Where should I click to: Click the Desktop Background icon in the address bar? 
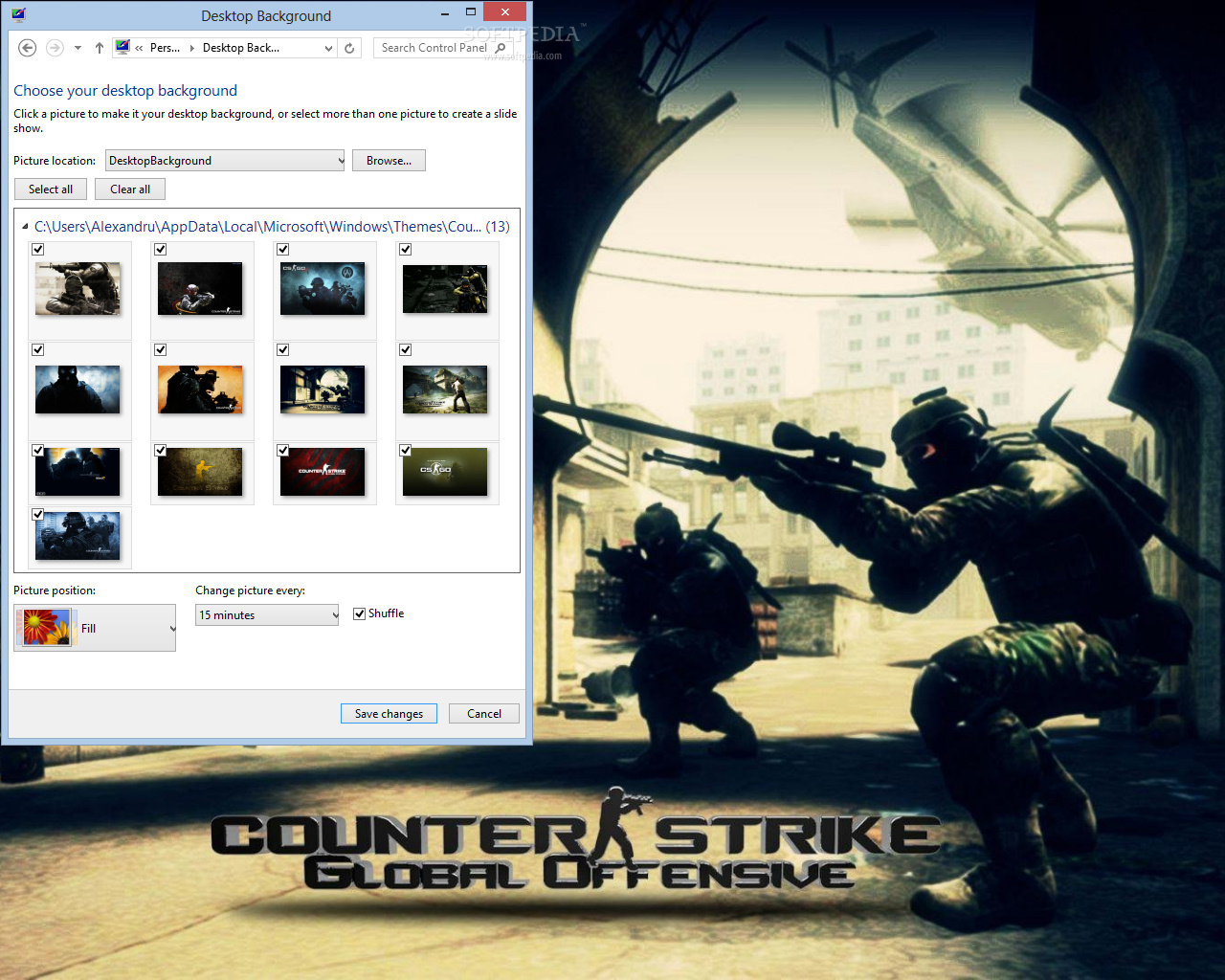coord(122,47)
